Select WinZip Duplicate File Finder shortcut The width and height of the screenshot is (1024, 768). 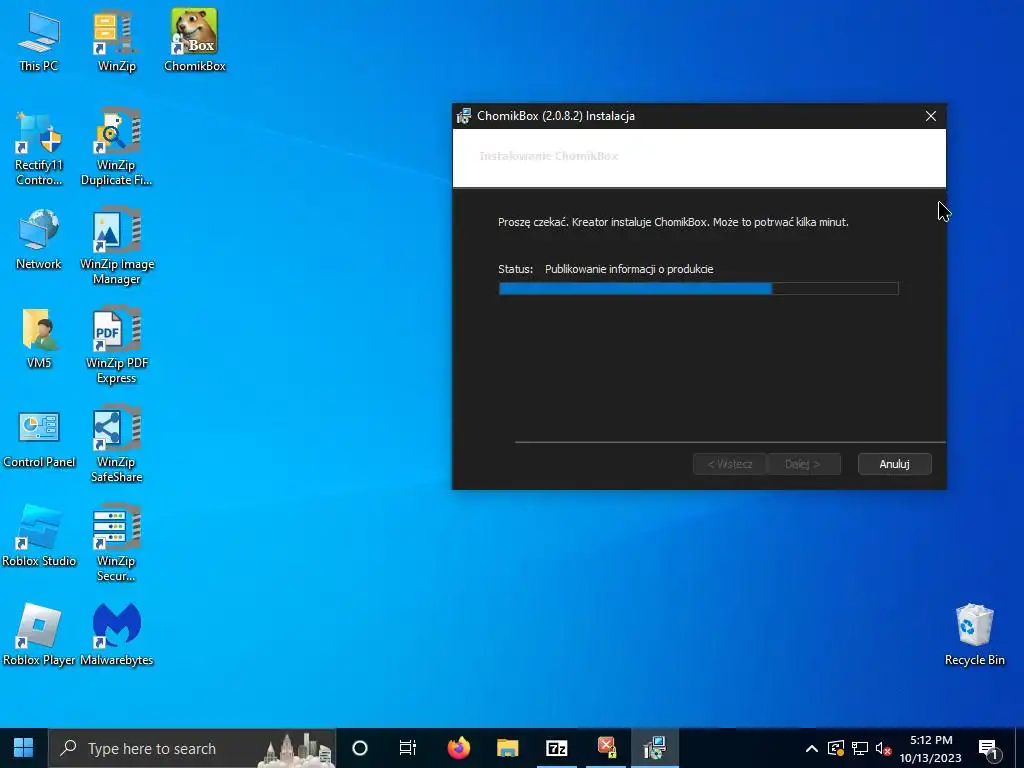tap(116, 148)
